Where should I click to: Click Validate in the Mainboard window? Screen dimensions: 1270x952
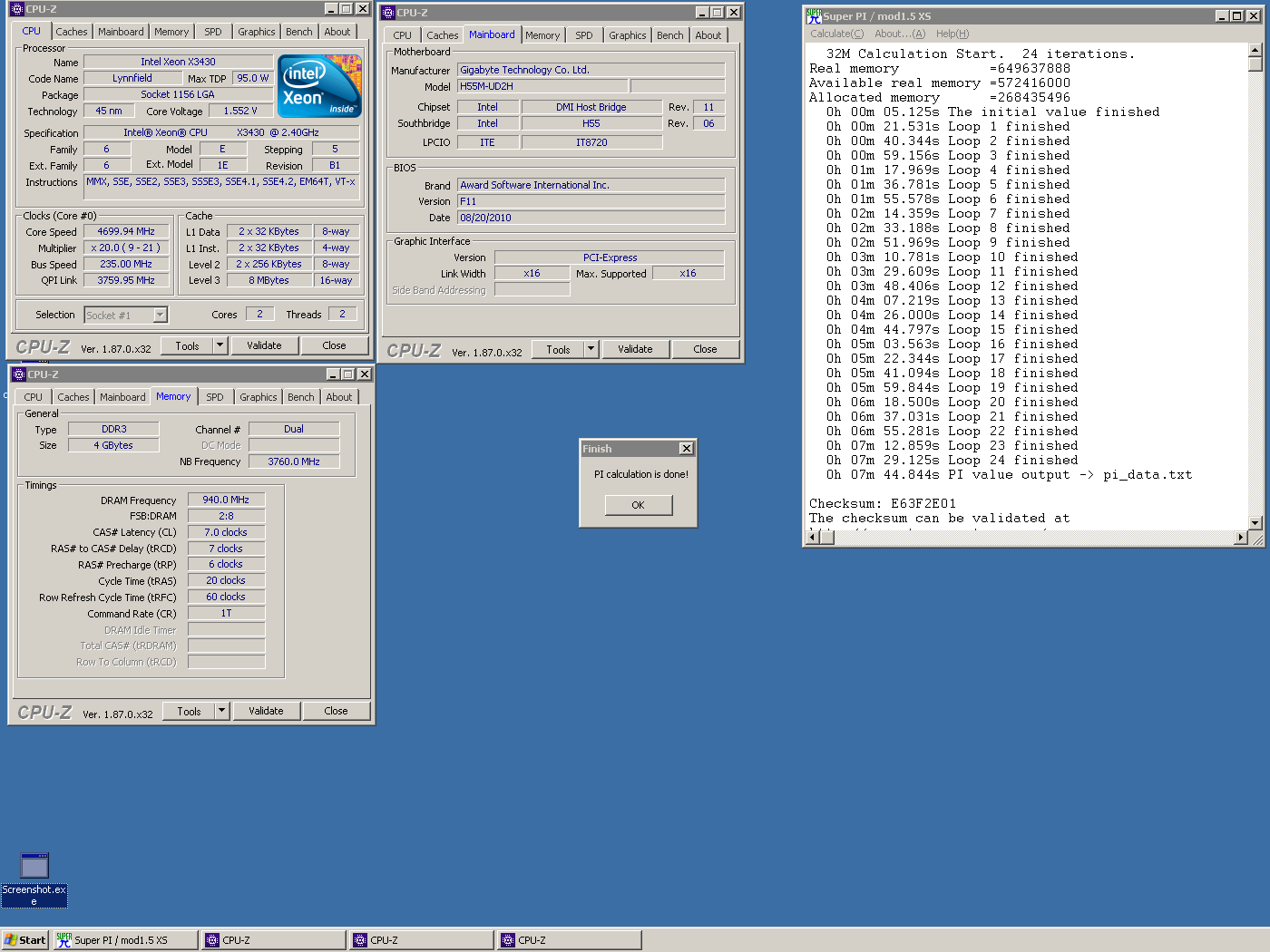635,349
